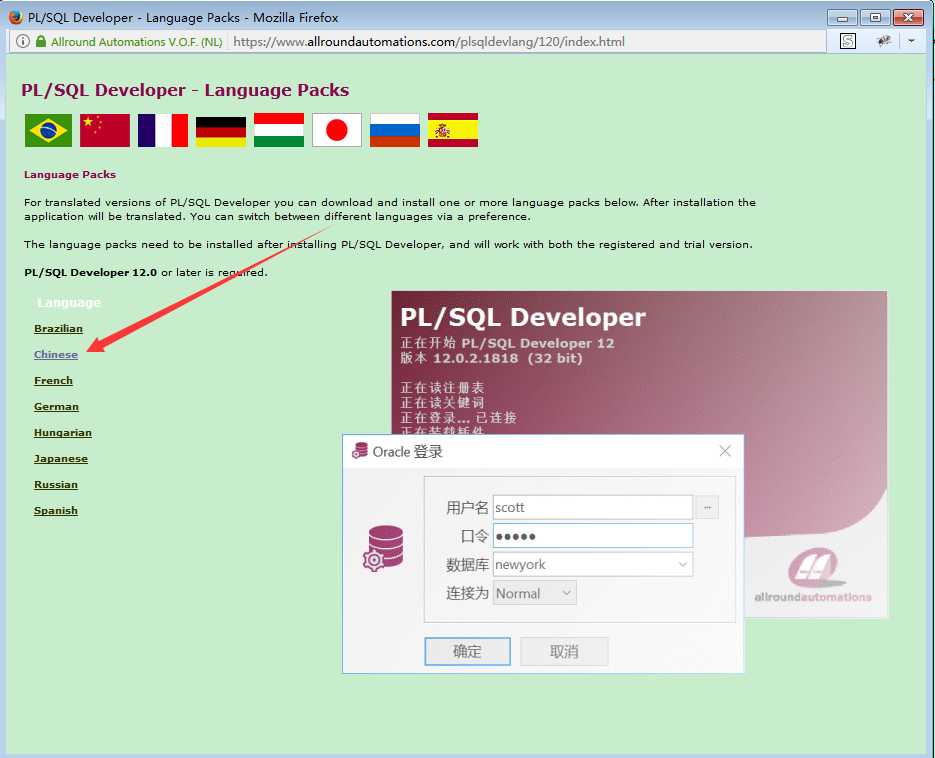This screenshot has width=935, height=758.
Task: Click the Russian flag icon
Action: point(395,130)
